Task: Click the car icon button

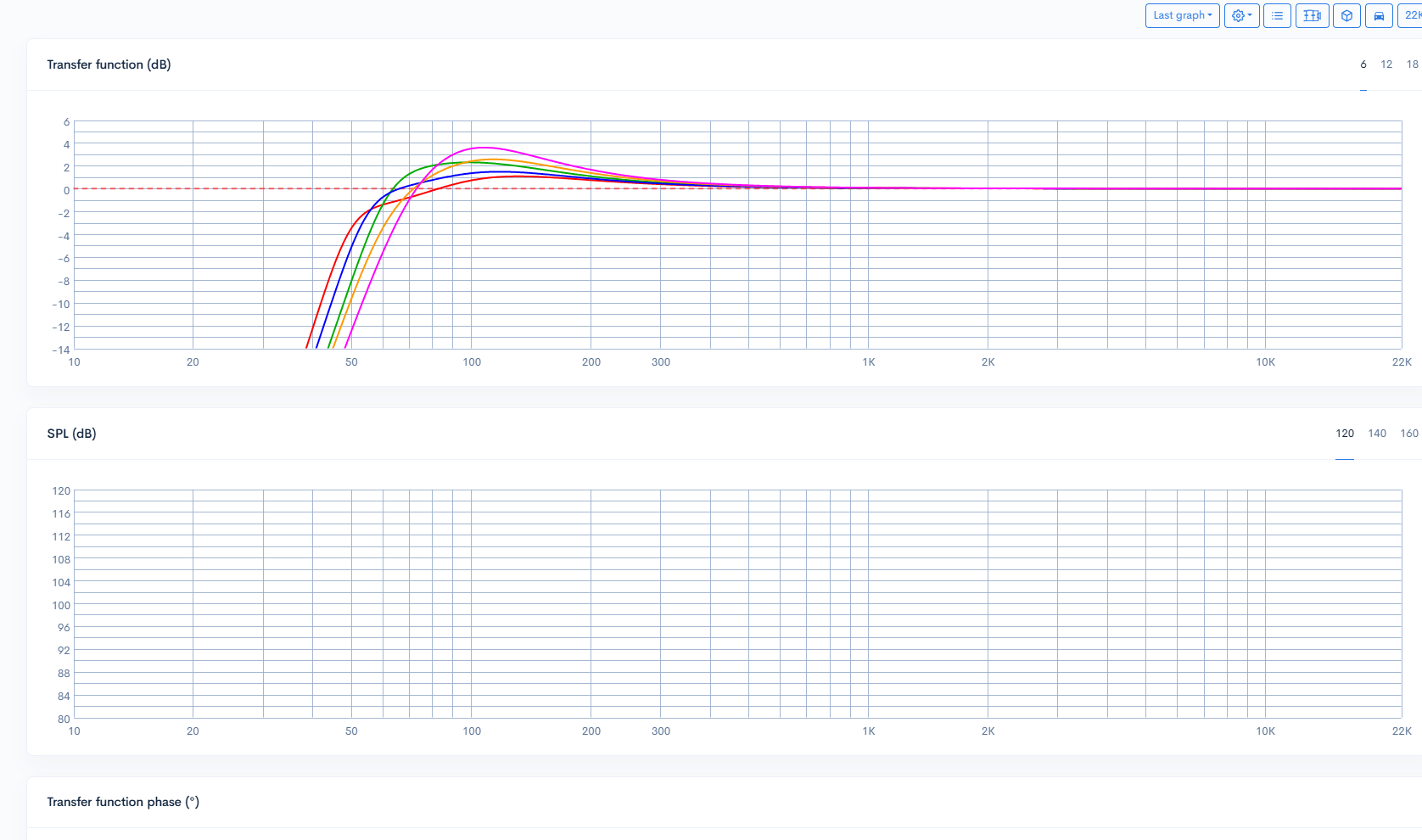Action: pyautogui.click(x=1379, y=15)
